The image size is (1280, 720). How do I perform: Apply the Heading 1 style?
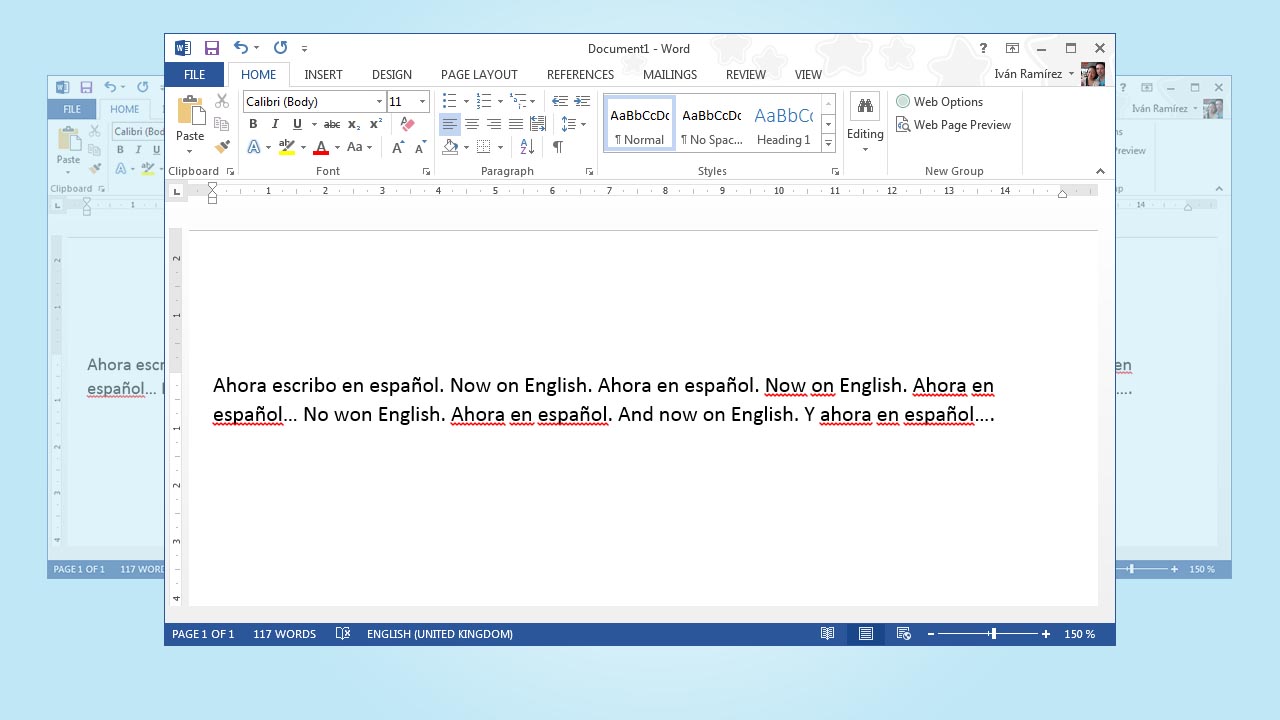click(x=783, y=124)
